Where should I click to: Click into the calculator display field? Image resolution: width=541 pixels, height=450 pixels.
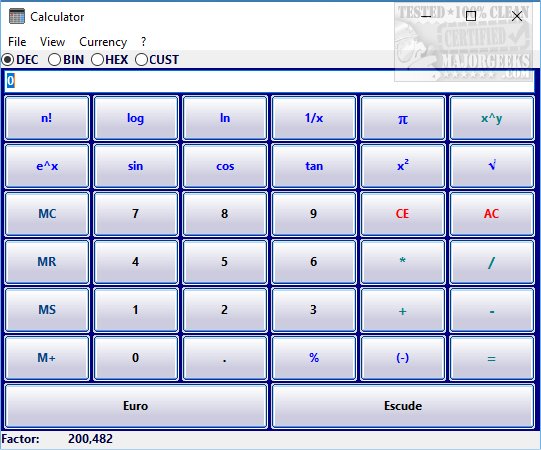click(x=269, y=81)
